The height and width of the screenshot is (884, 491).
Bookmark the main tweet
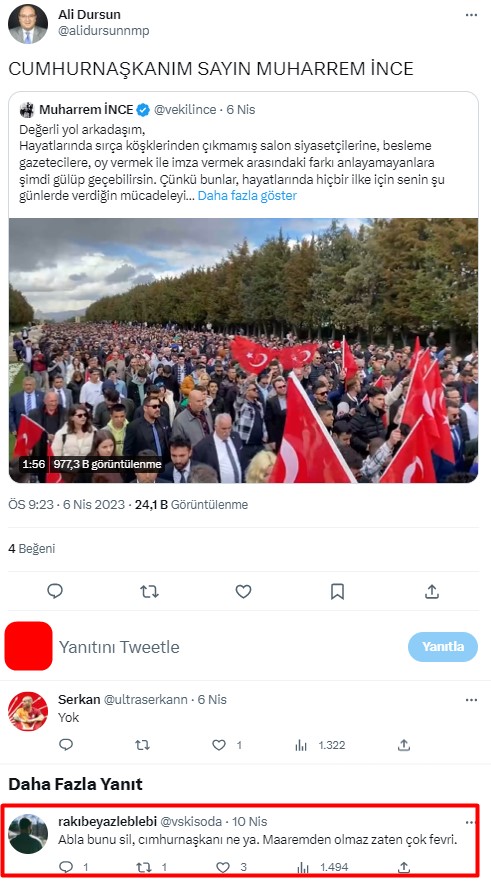point(337,591)
